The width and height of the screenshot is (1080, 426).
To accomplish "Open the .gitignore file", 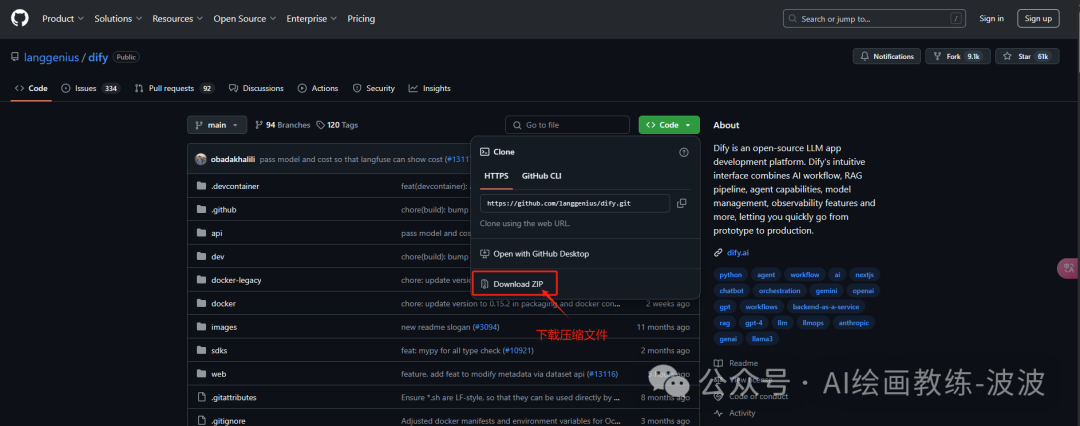I will click(229, 420).
